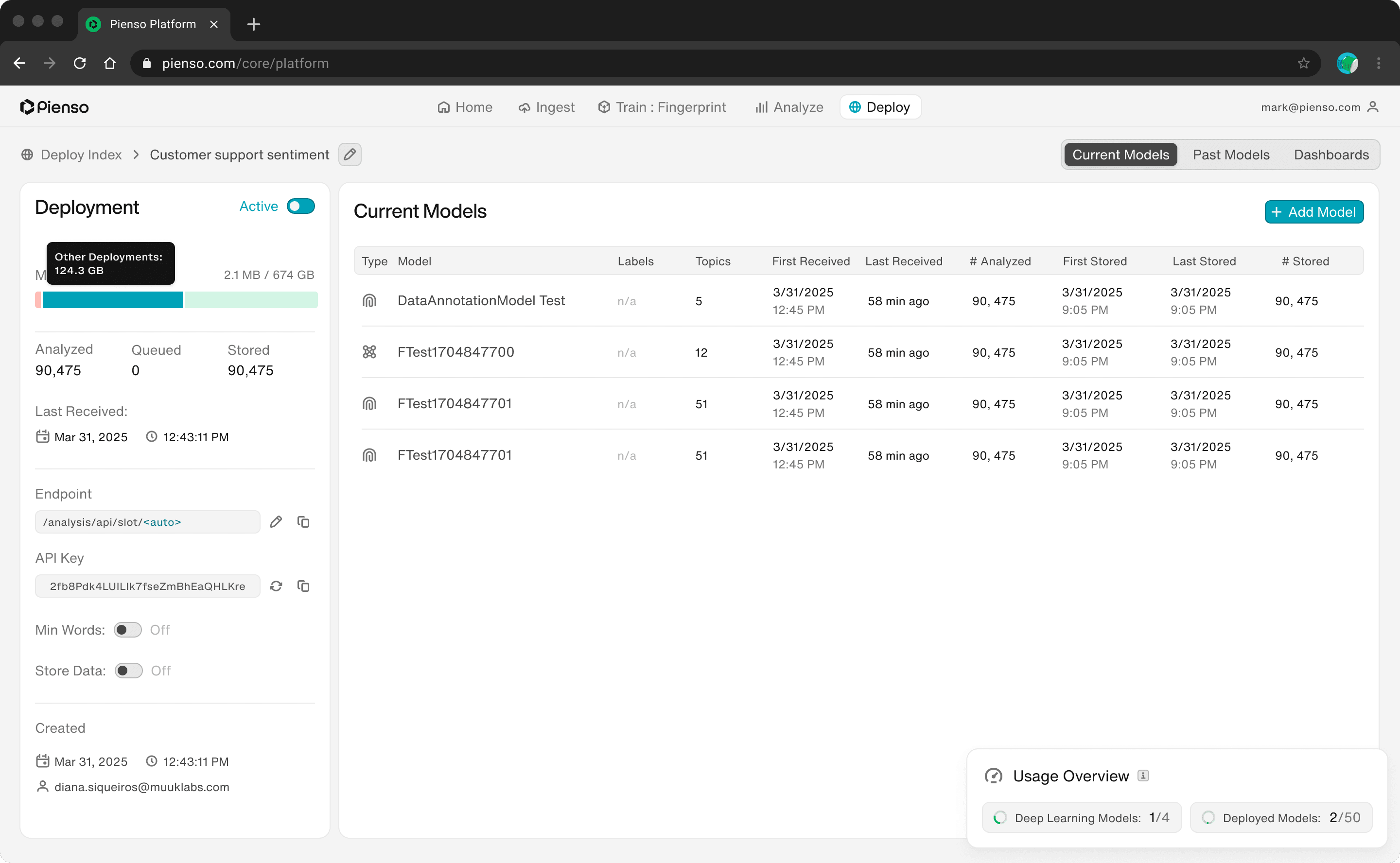Click the teal segment of storage bar

pyautogui.click(x=112, y=300)
